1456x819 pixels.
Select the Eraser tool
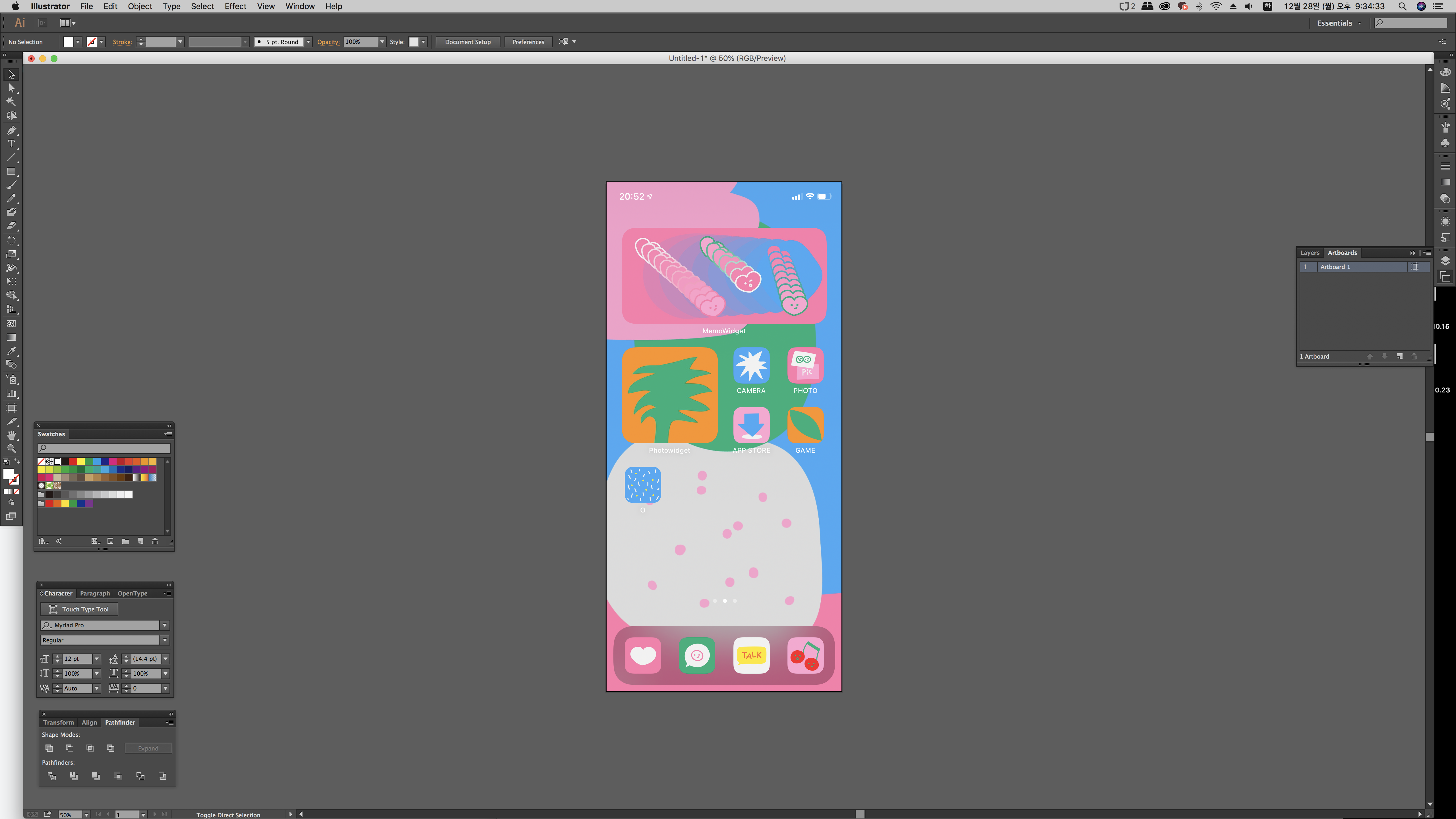pyautogui.click(x=11, y=226)
